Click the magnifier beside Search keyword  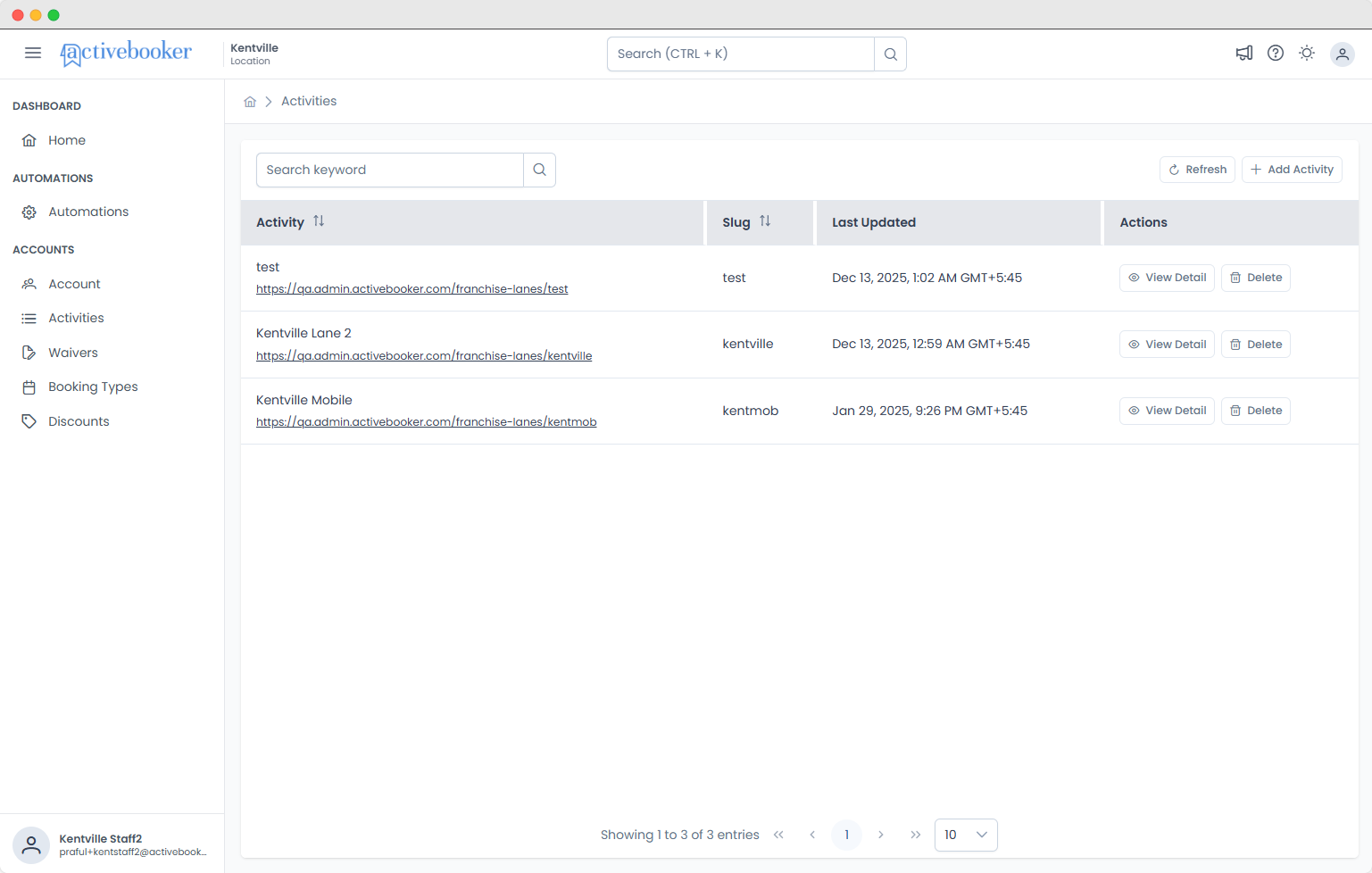(539, 170)
